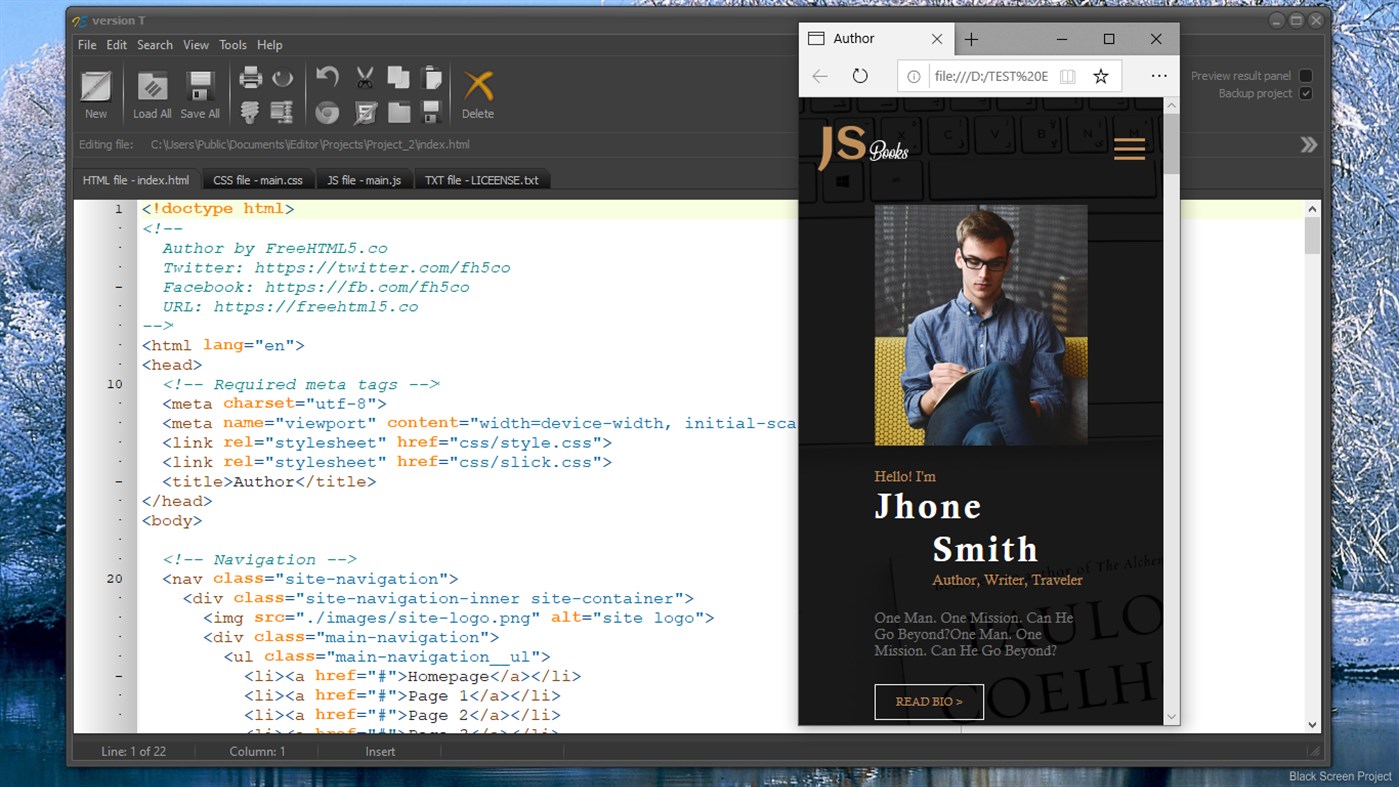This screenshot has height=787, width=1399.
Task: Click the Homepage list item code line
Action: point(412,677)
